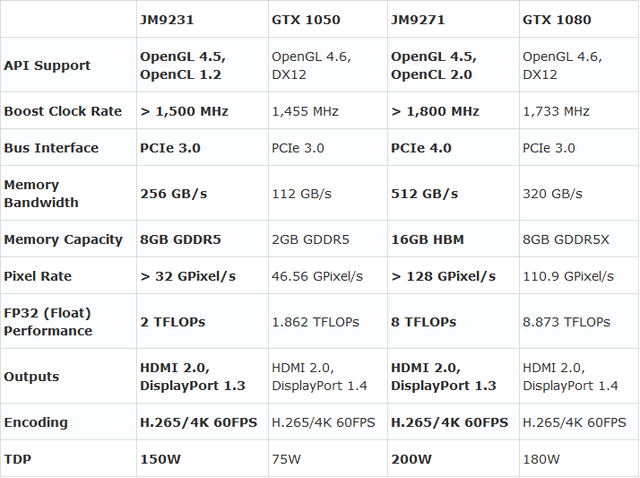Click the Outputs row label
The width and height of the screenshot is (640, 478).
pyautogui.click(x=31, y=376)
